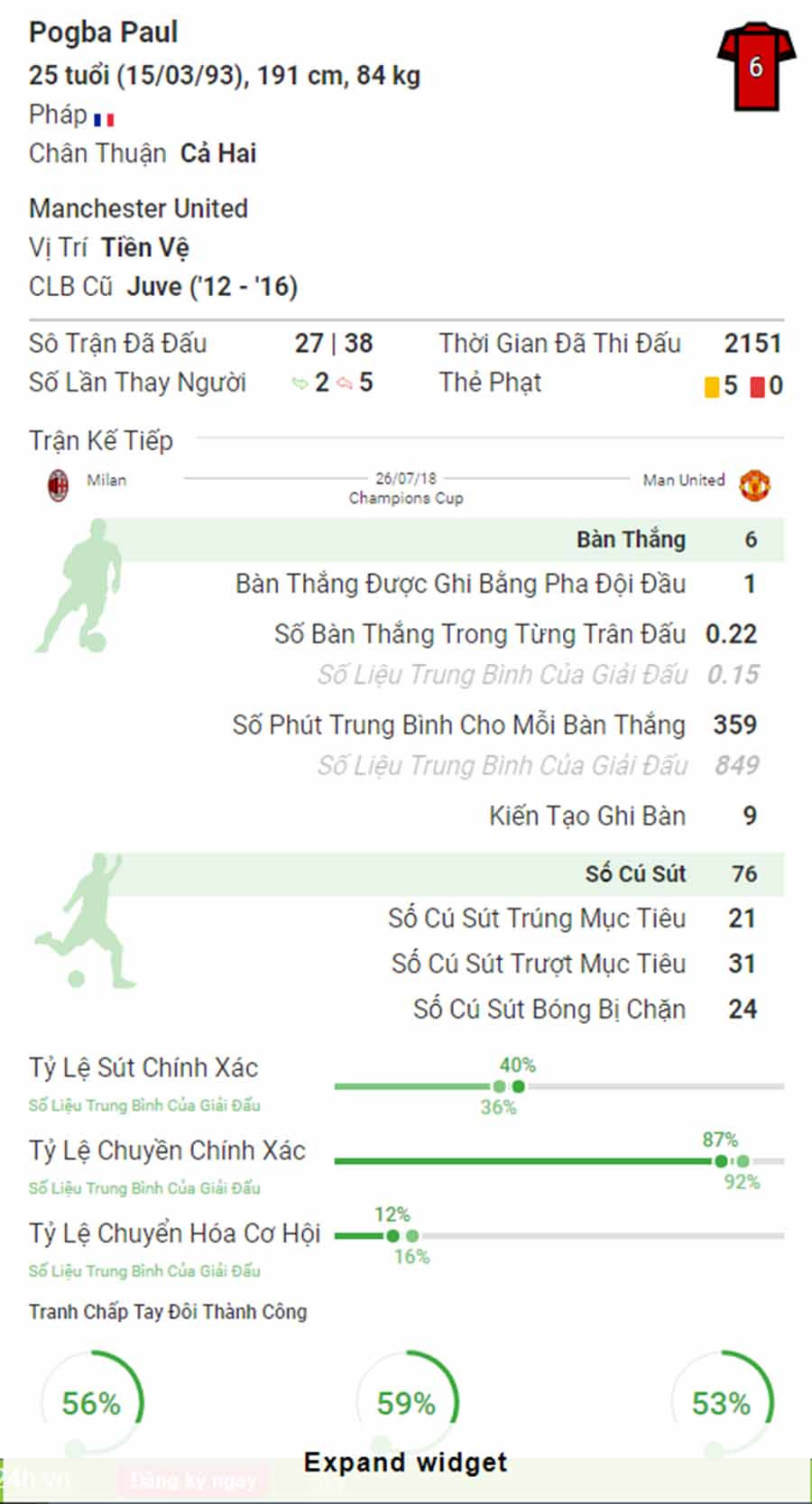The width and height of the screenshot is (812, 1504).
Task: Click the Tỷ Lệ Chuyển Hóa Cơ Hội bar
Action: [558, 1236]
